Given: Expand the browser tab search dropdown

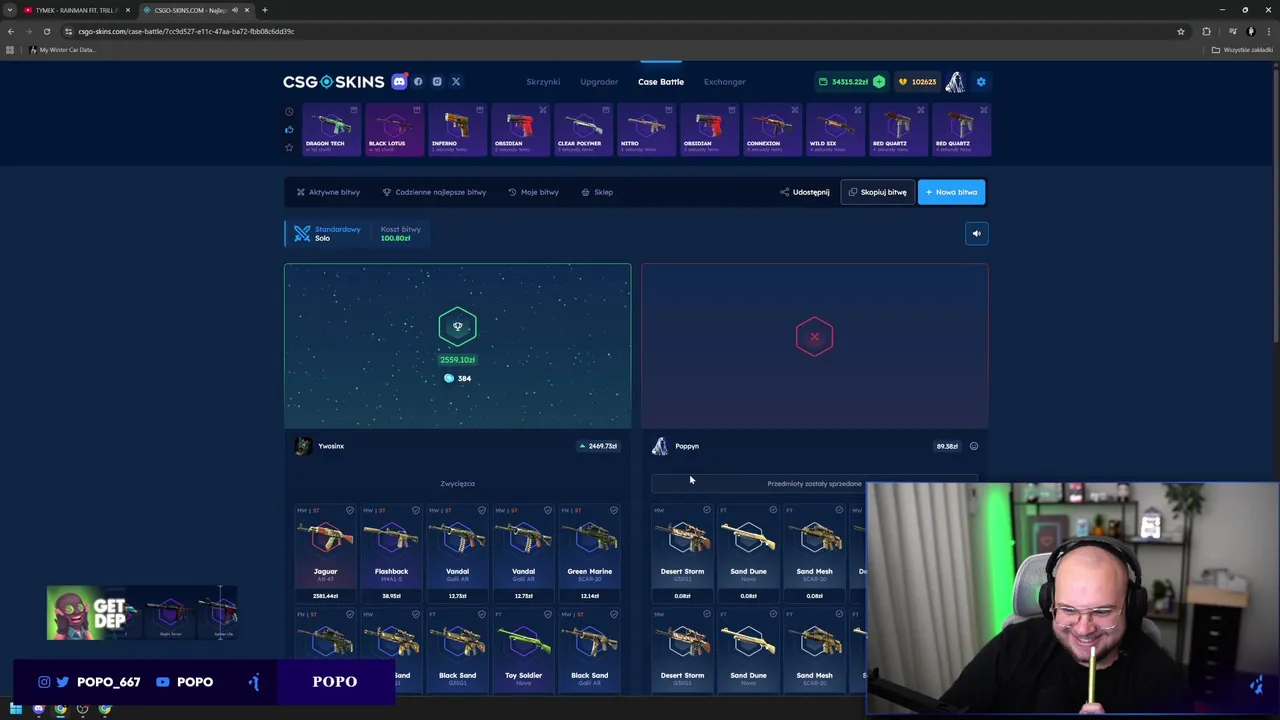Looking at the screenshot, I should [10, 10].
